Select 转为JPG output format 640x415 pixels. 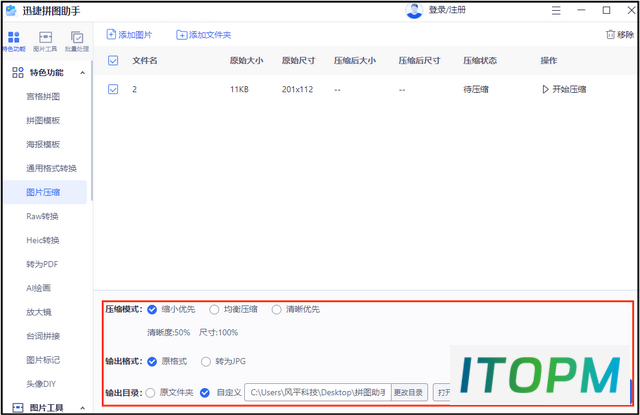[206, 362]
